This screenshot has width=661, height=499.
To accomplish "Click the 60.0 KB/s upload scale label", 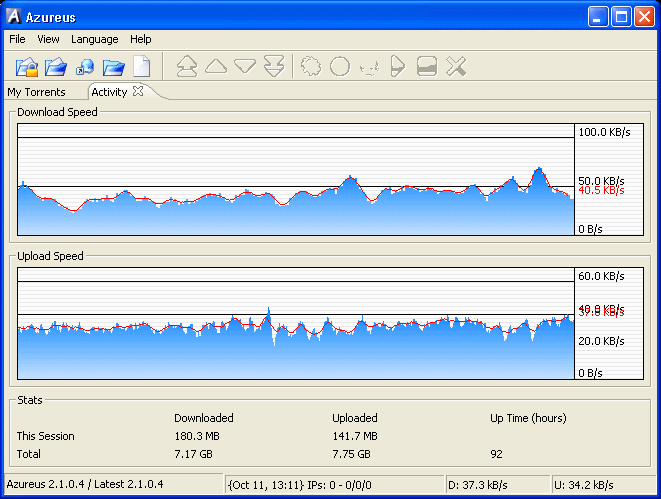I will tap(601, 276).
